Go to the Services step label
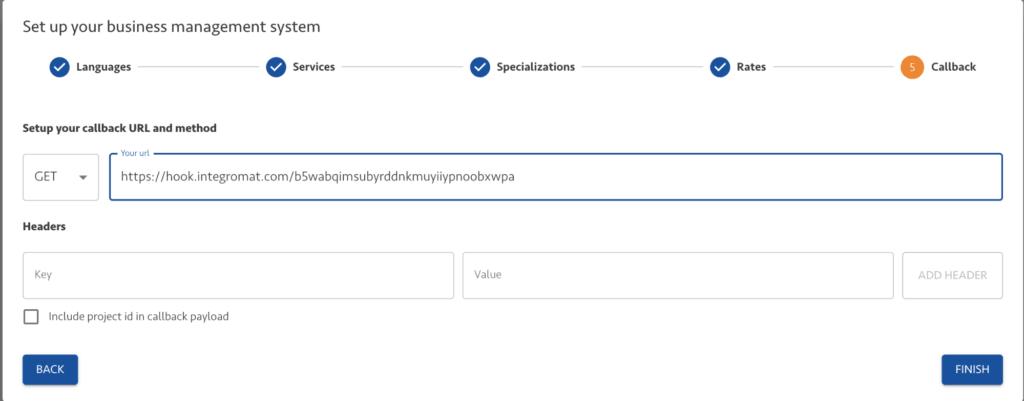Image resolution: width=1024 pixels, height=401 pixels. coord(314,67)
